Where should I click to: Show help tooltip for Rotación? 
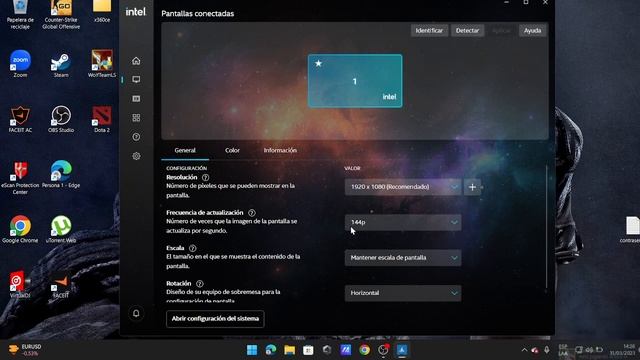pyautogui.click(x=200, y=284)
